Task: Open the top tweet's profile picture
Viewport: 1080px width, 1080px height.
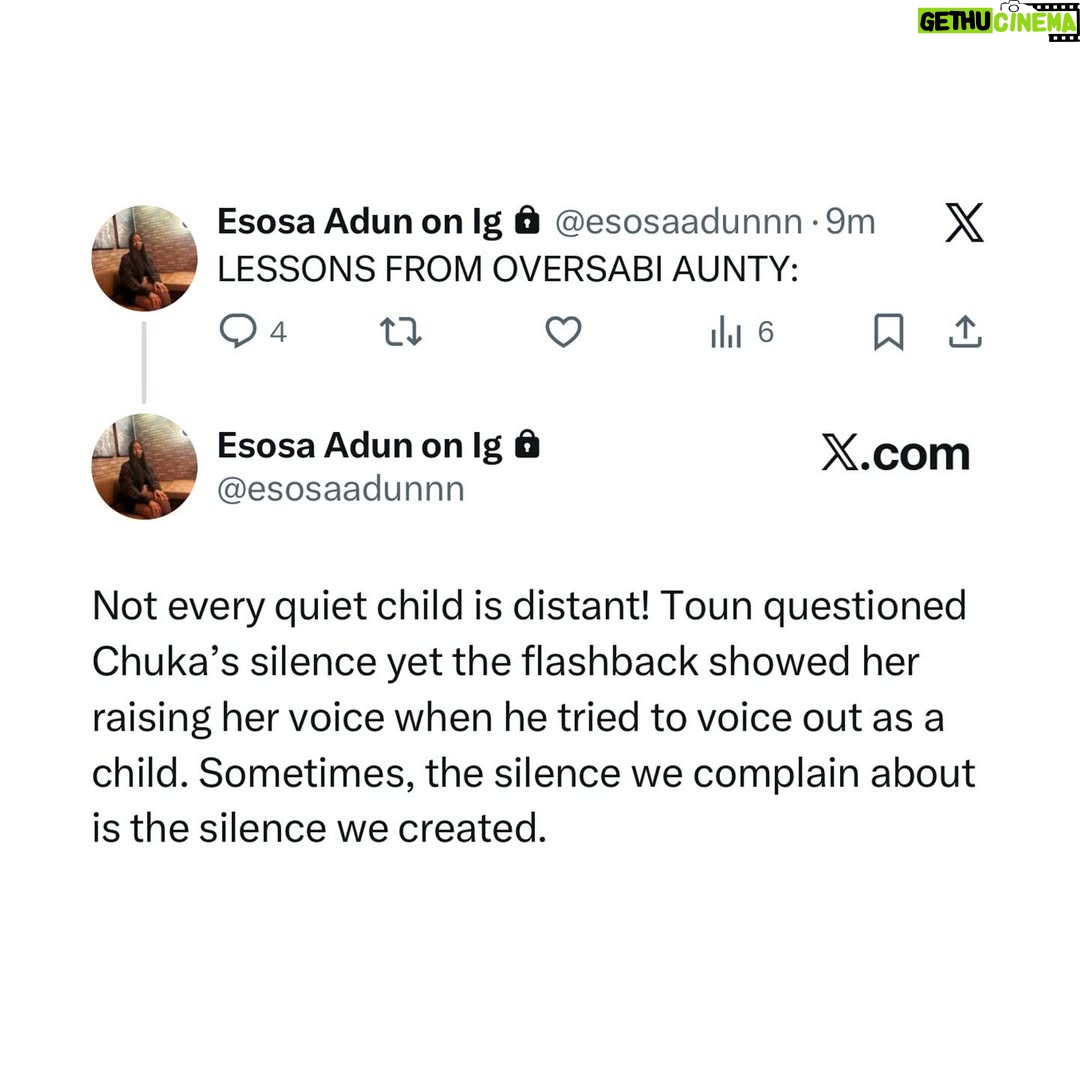Action: [x=145, y=258]
